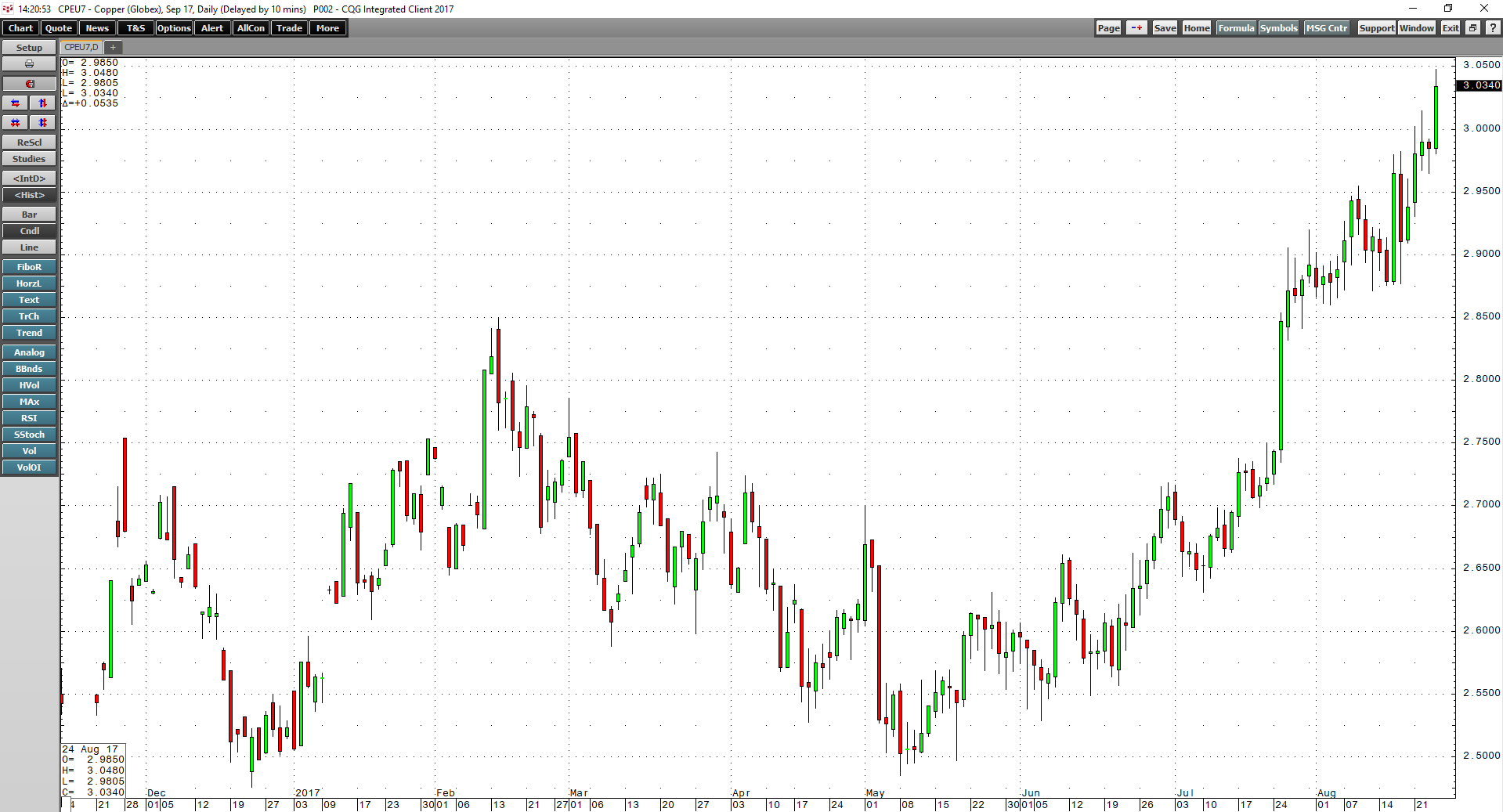The height and width of the screenshot is (812, 1503).
Task: Open the Options menu
Action: click(x=174, y=28)
